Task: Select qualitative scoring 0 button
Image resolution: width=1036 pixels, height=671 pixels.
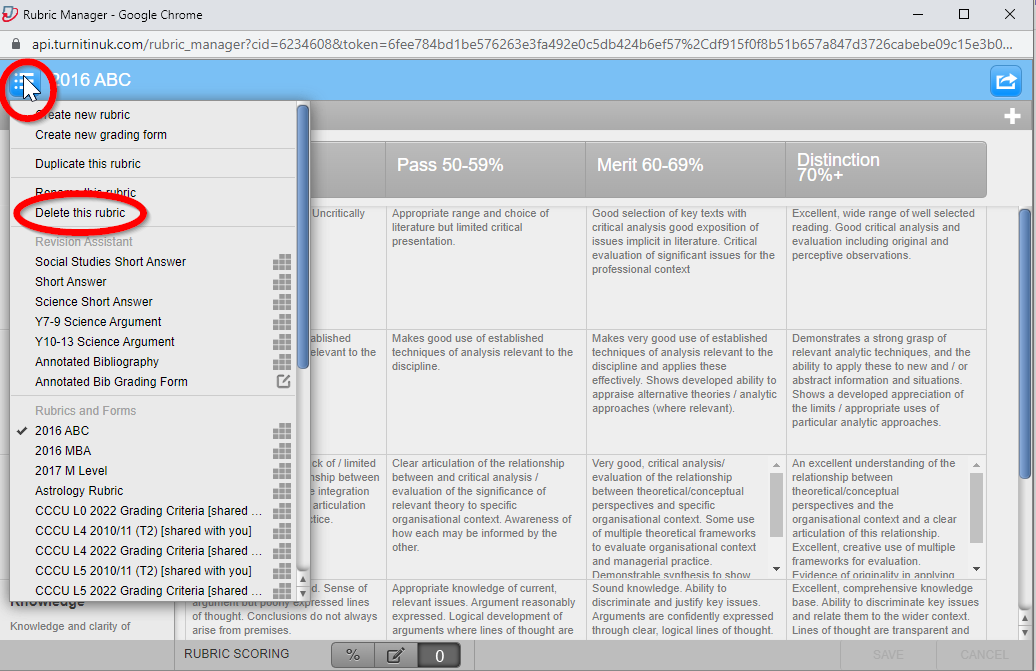Action: pyautogui.click(x=439, y=655)
